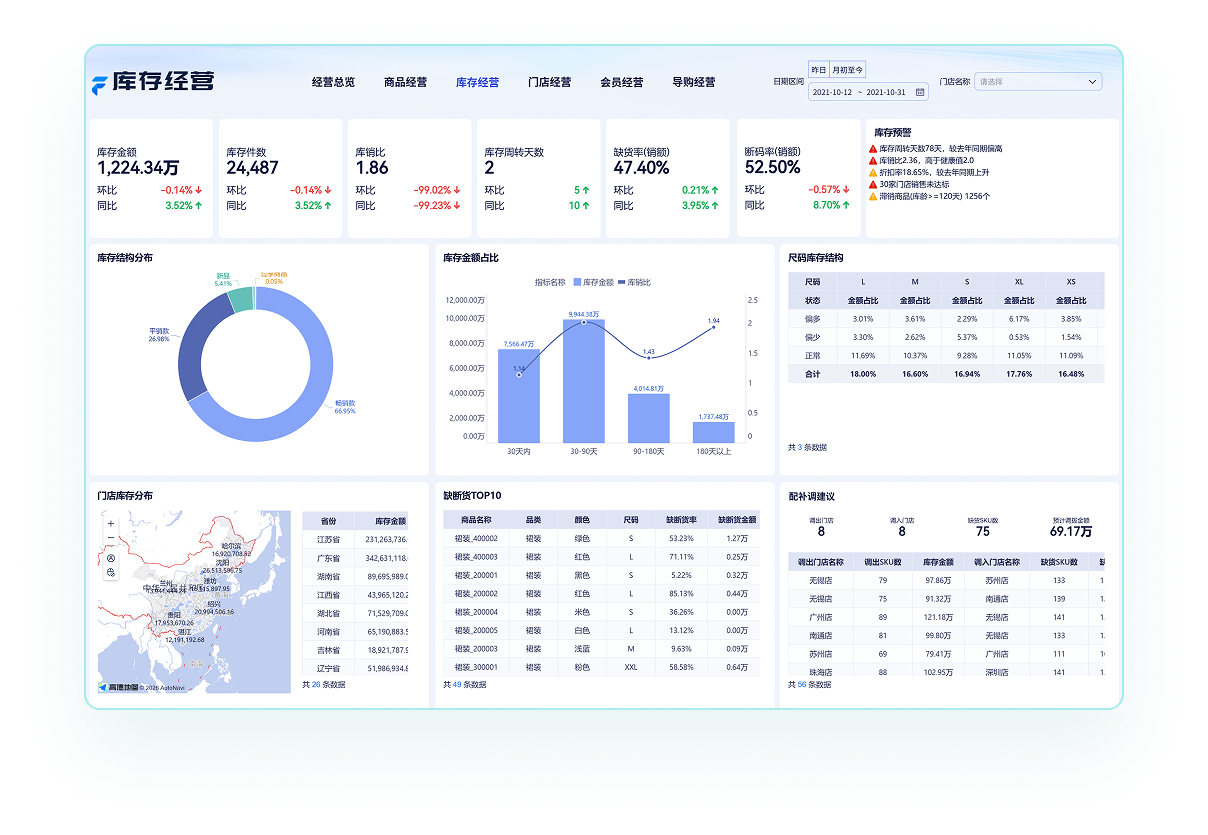Open the calendar picker icon
The width and height of the screenshot is (1208, 835).
tap(920, 92)
